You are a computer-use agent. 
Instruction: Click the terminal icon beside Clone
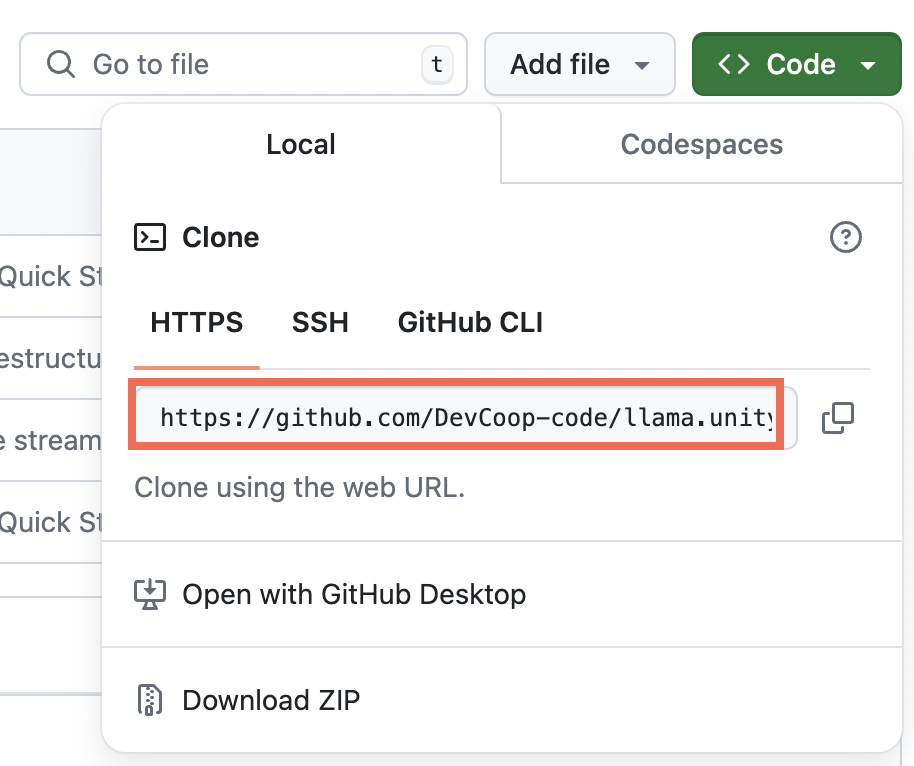[x=150, y=237]
